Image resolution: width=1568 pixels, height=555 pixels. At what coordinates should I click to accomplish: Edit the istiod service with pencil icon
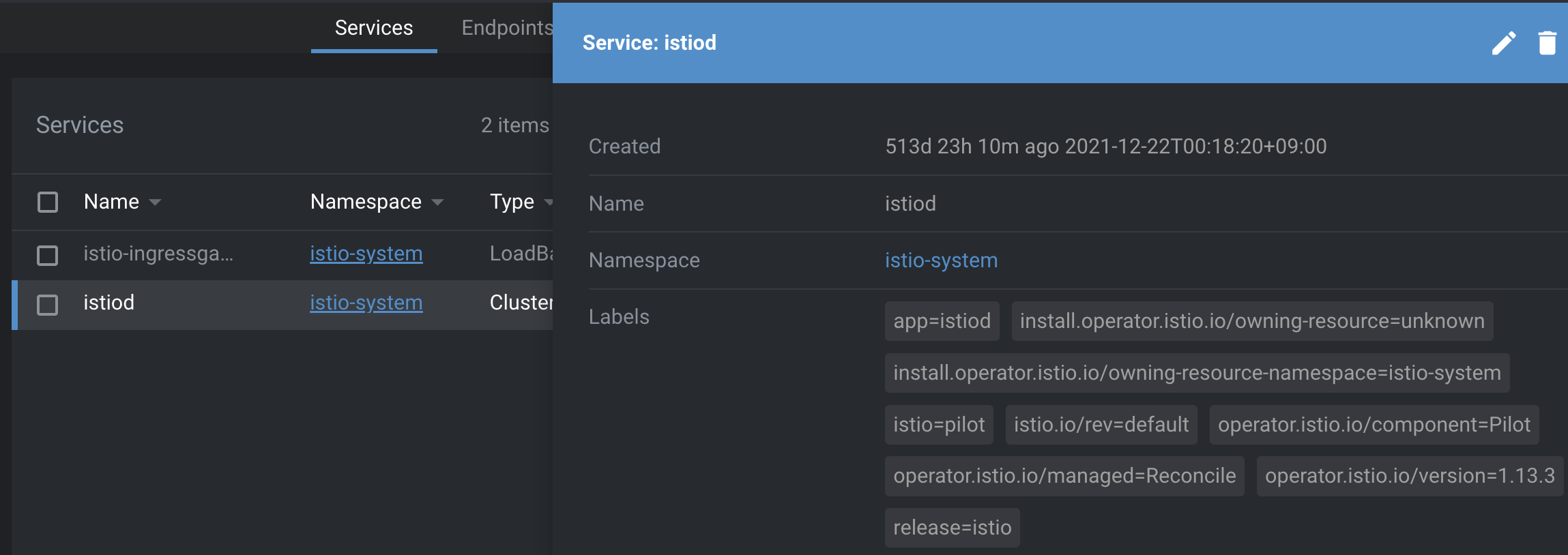[1504, 43]
